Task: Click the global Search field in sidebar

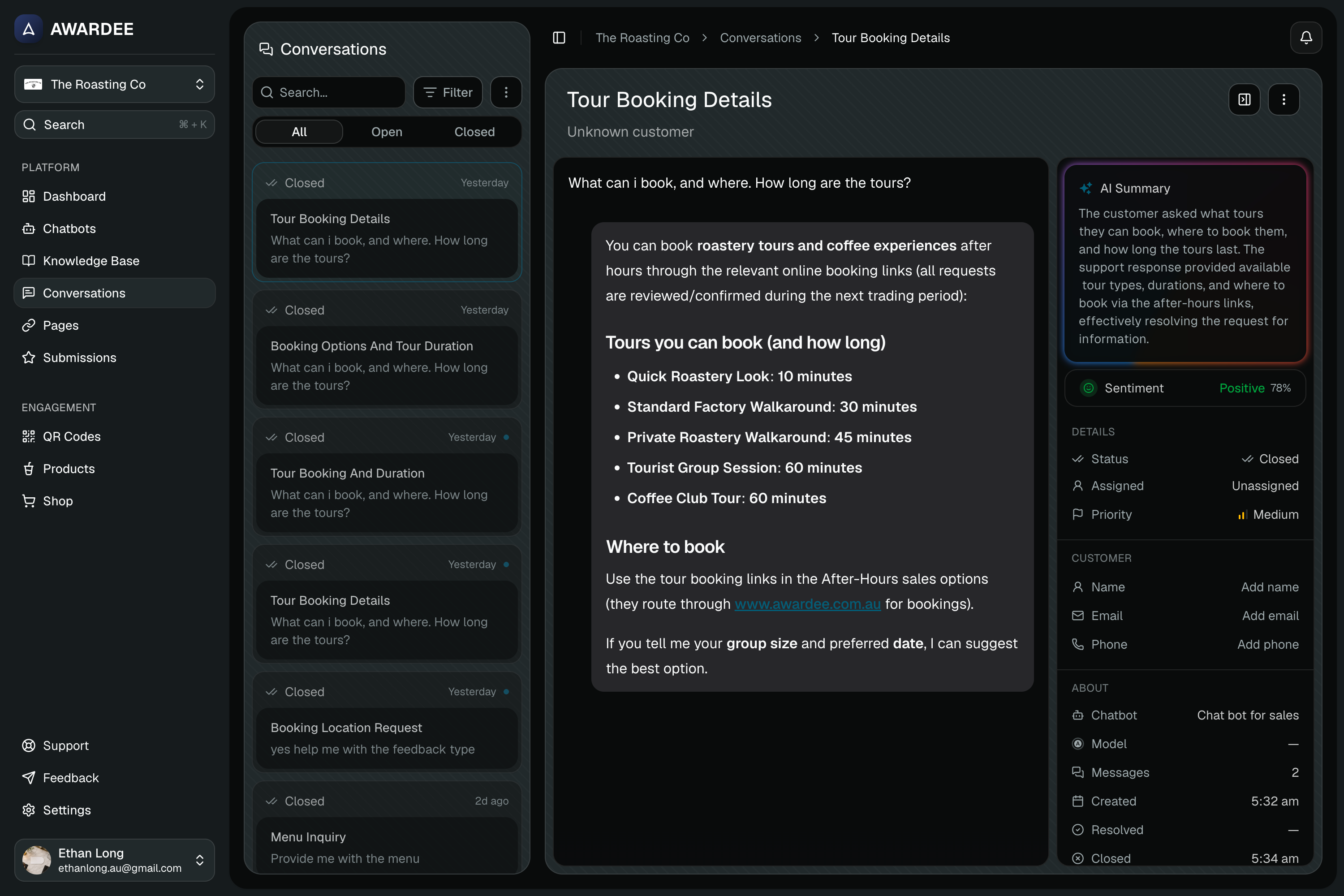Action: pos(114,125)
